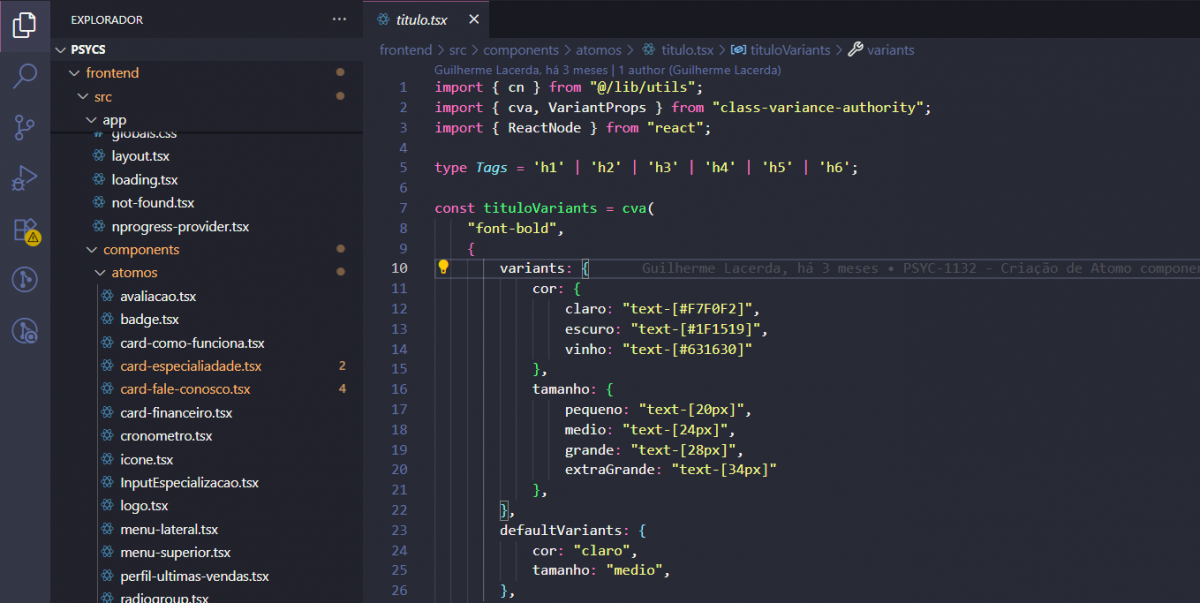
Task: Open the Source Control view icon
Action: point(25,127)
